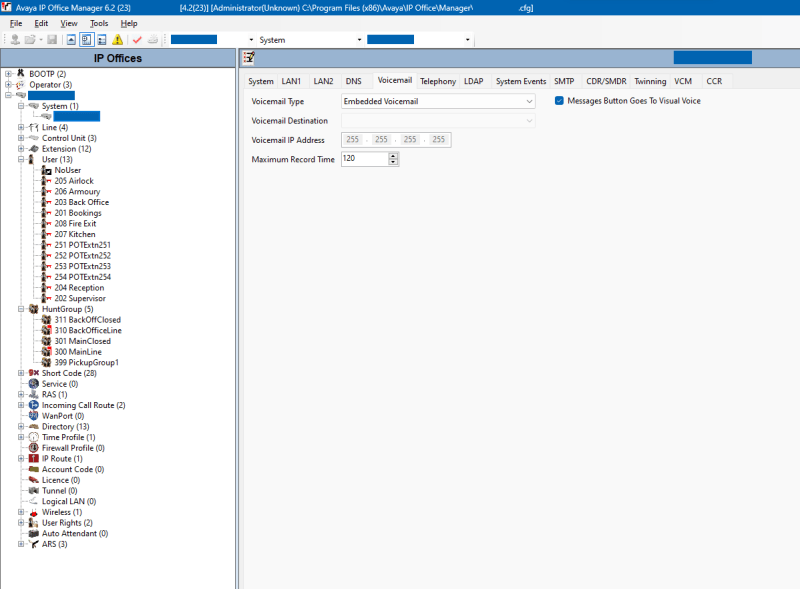Toggle the show navigation pane toolbar icon
This screenshot has height=589, width=800.
pos(86,39)
